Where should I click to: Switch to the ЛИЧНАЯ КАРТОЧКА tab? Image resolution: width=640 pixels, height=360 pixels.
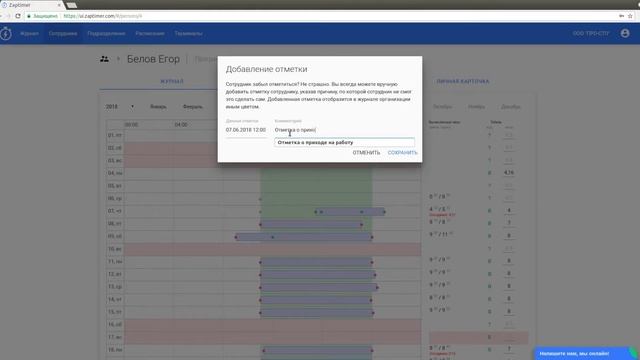(463, 81)
